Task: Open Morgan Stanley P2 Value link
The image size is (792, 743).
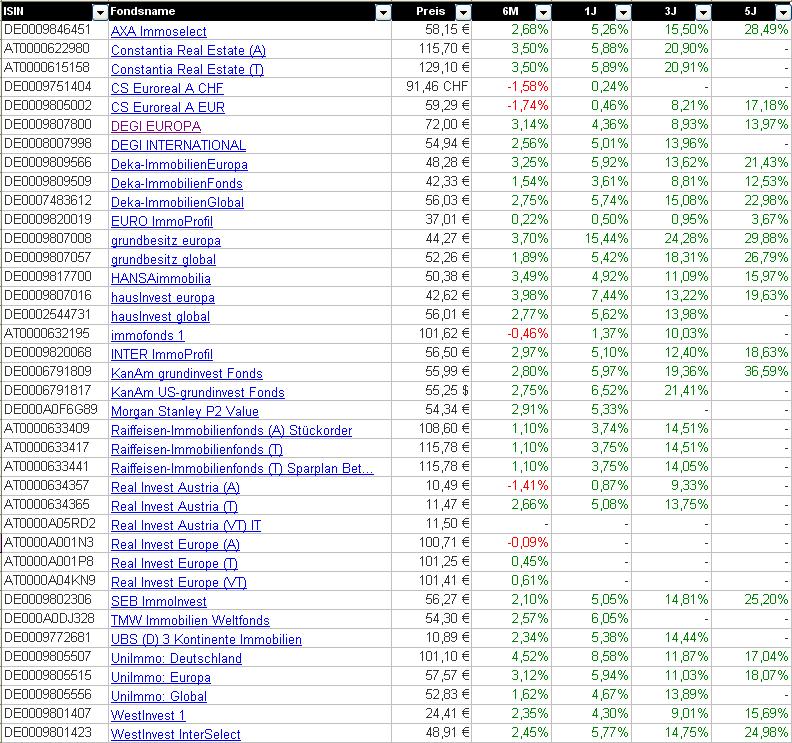Action: pyautogui.click(x=185, y=412)
